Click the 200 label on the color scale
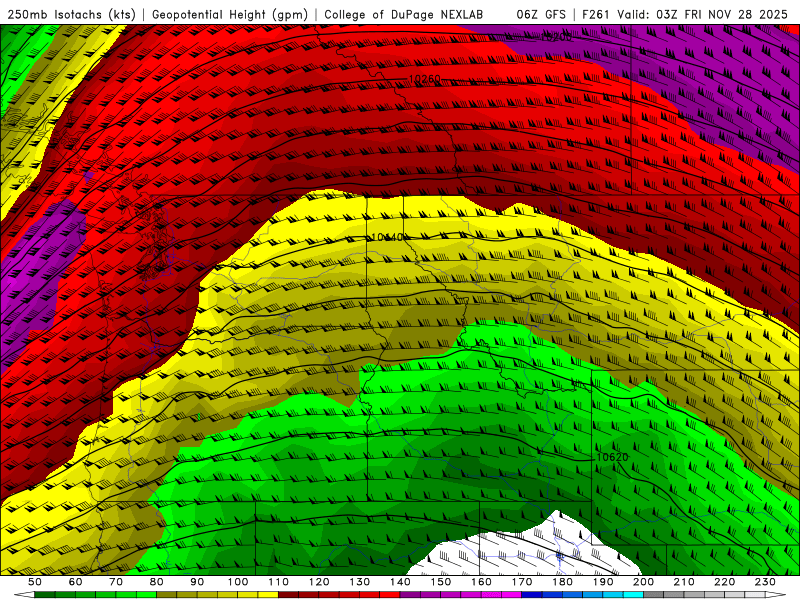800x600 pixels. 644,582
